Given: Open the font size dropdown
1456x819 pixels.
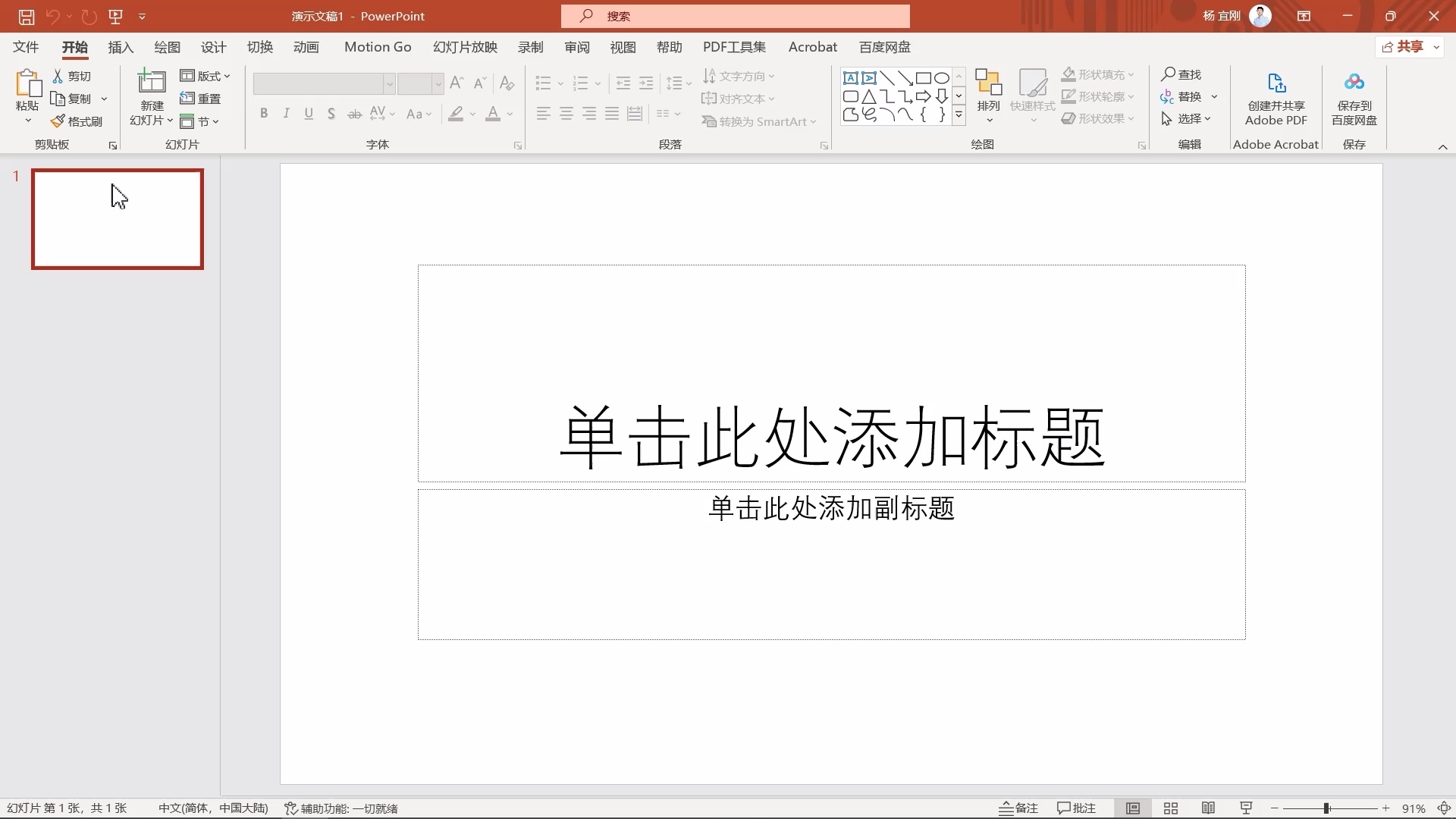Looking at the screenshot, I should point(438,83).
